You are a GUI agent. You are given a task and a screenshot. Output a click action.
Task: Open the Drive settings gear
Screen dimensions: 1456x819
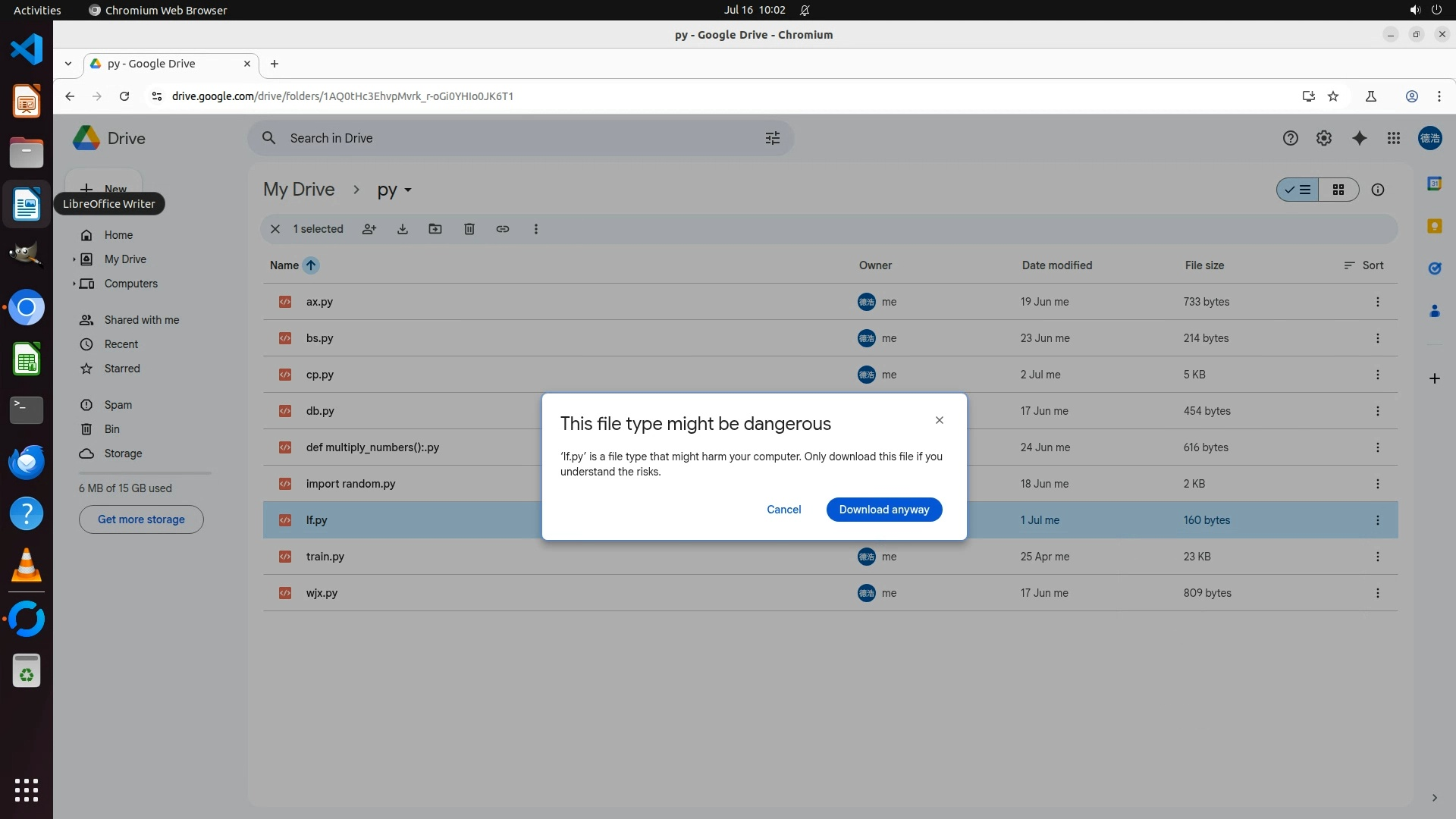[1324, 138]
